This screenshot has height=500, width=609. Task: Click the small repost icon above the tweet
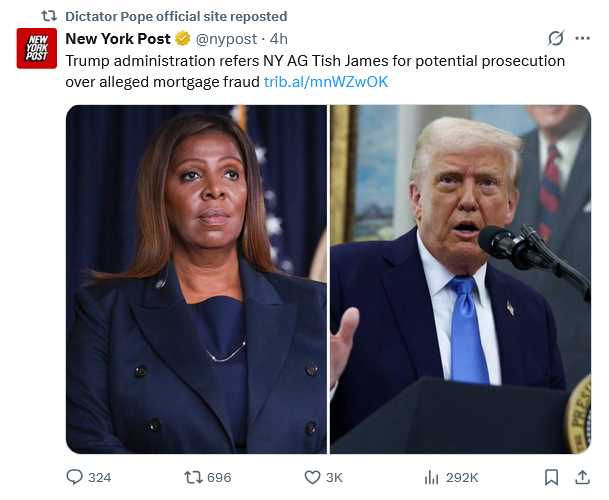pyautogui.click(x=49, y=16)
